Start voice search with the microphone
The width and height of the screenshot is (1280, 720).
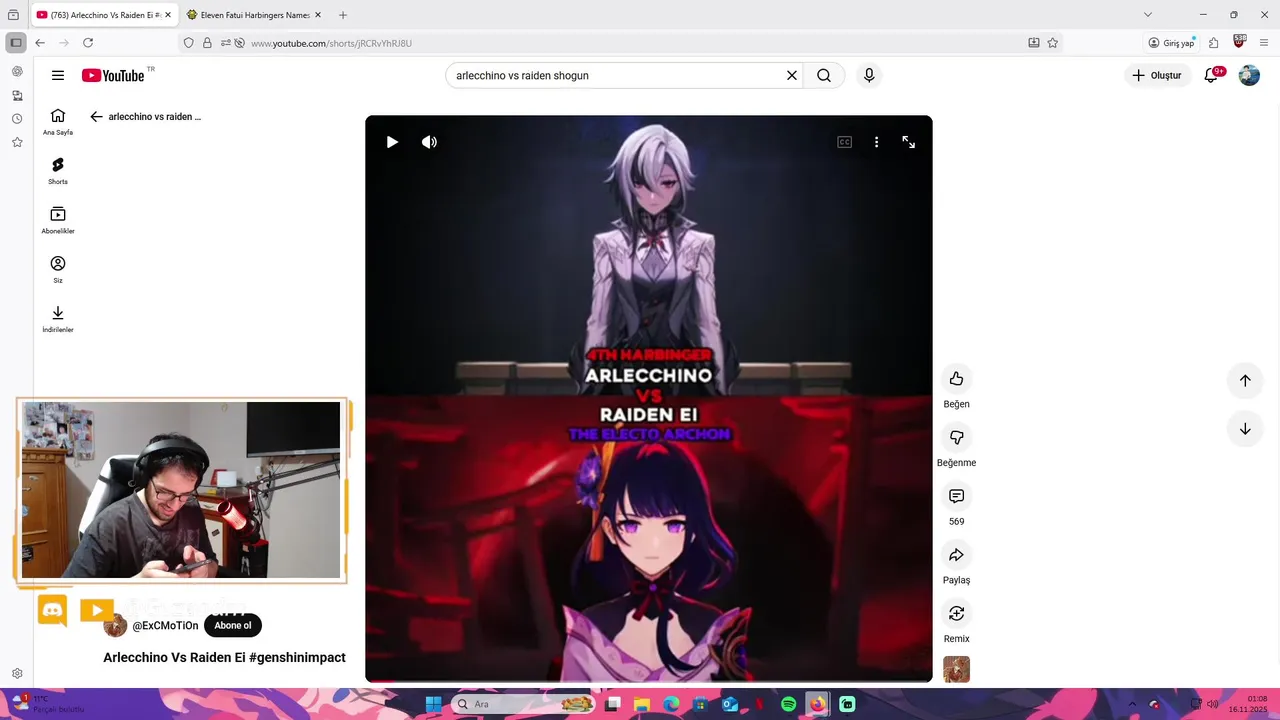point(869,75)
